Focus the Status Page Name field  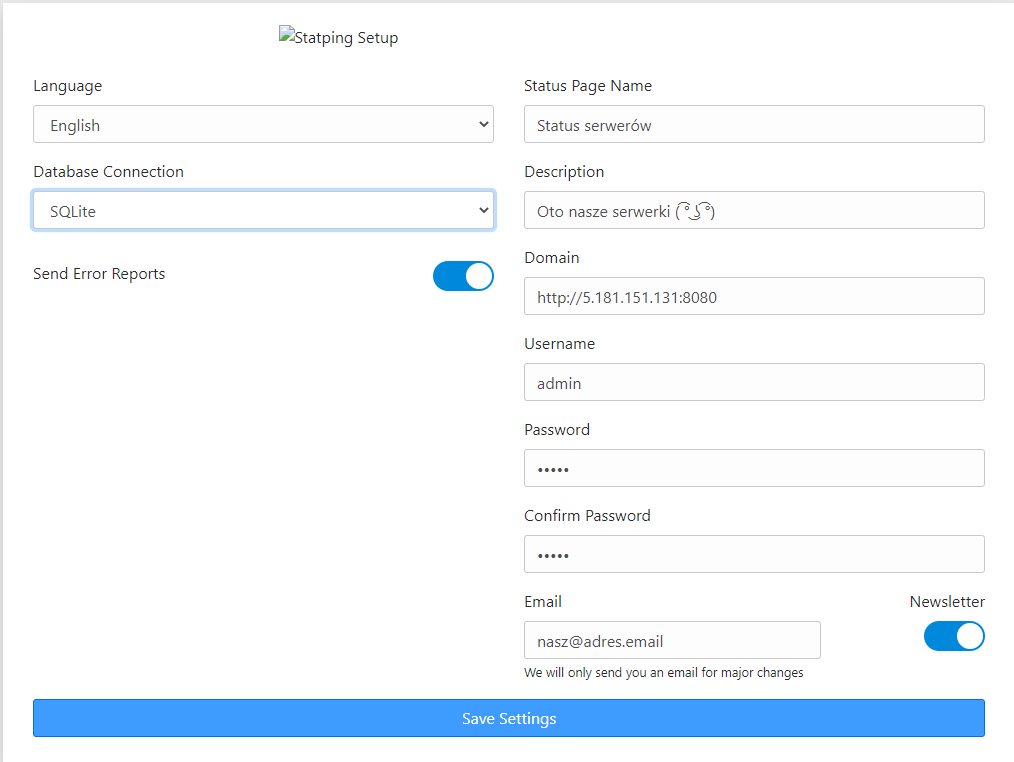click(x=754, y=125)
